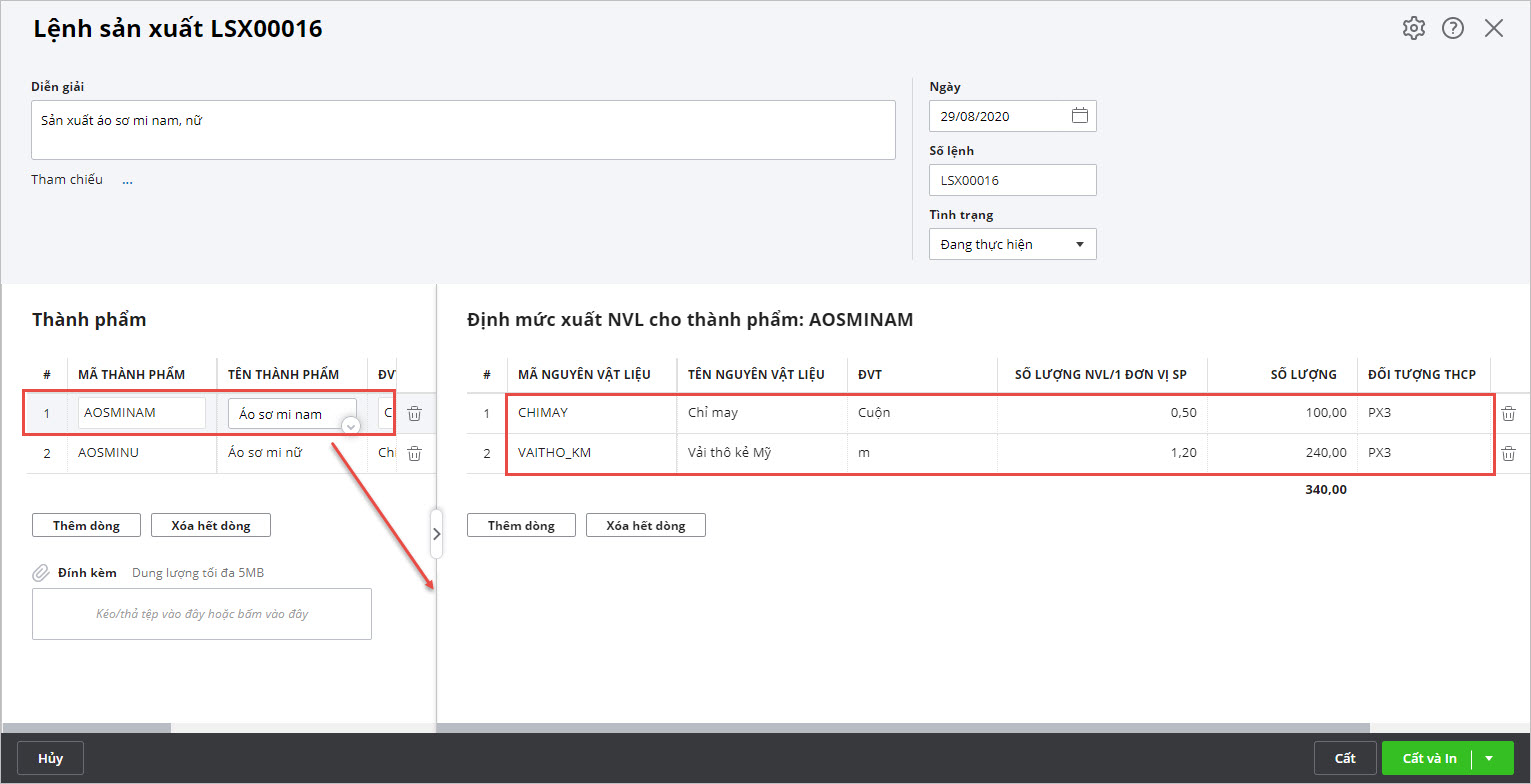
Task: Click Xóa hết dòng under material table
Action: (x=645, y=525)
